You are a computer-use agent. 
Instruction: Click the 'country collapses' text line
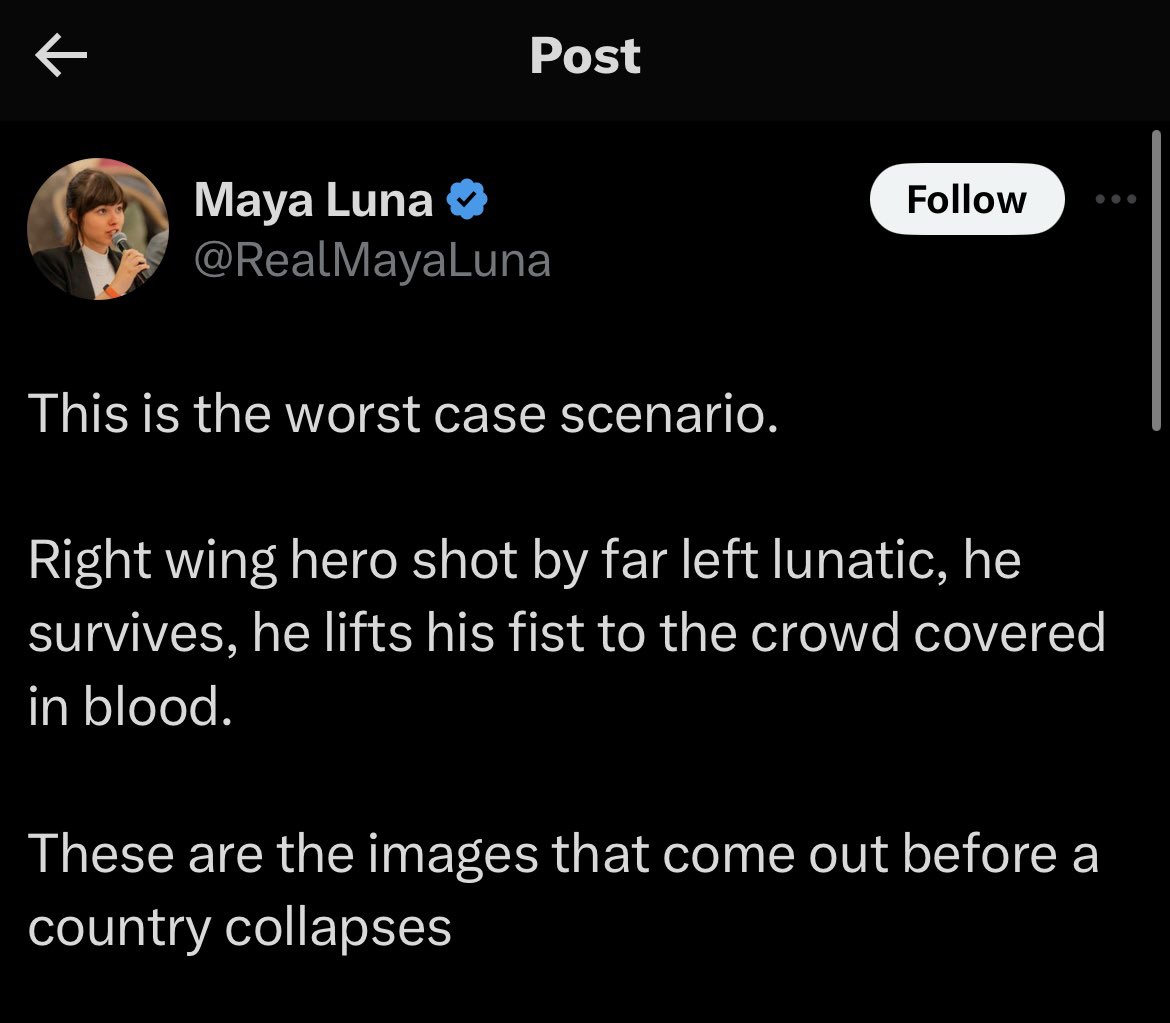(240, 929)
